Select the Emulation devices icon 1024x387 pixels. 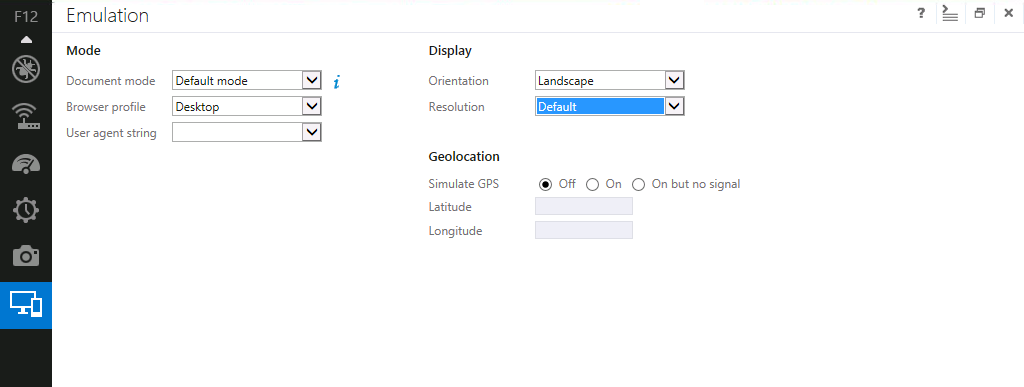(26, 305)
